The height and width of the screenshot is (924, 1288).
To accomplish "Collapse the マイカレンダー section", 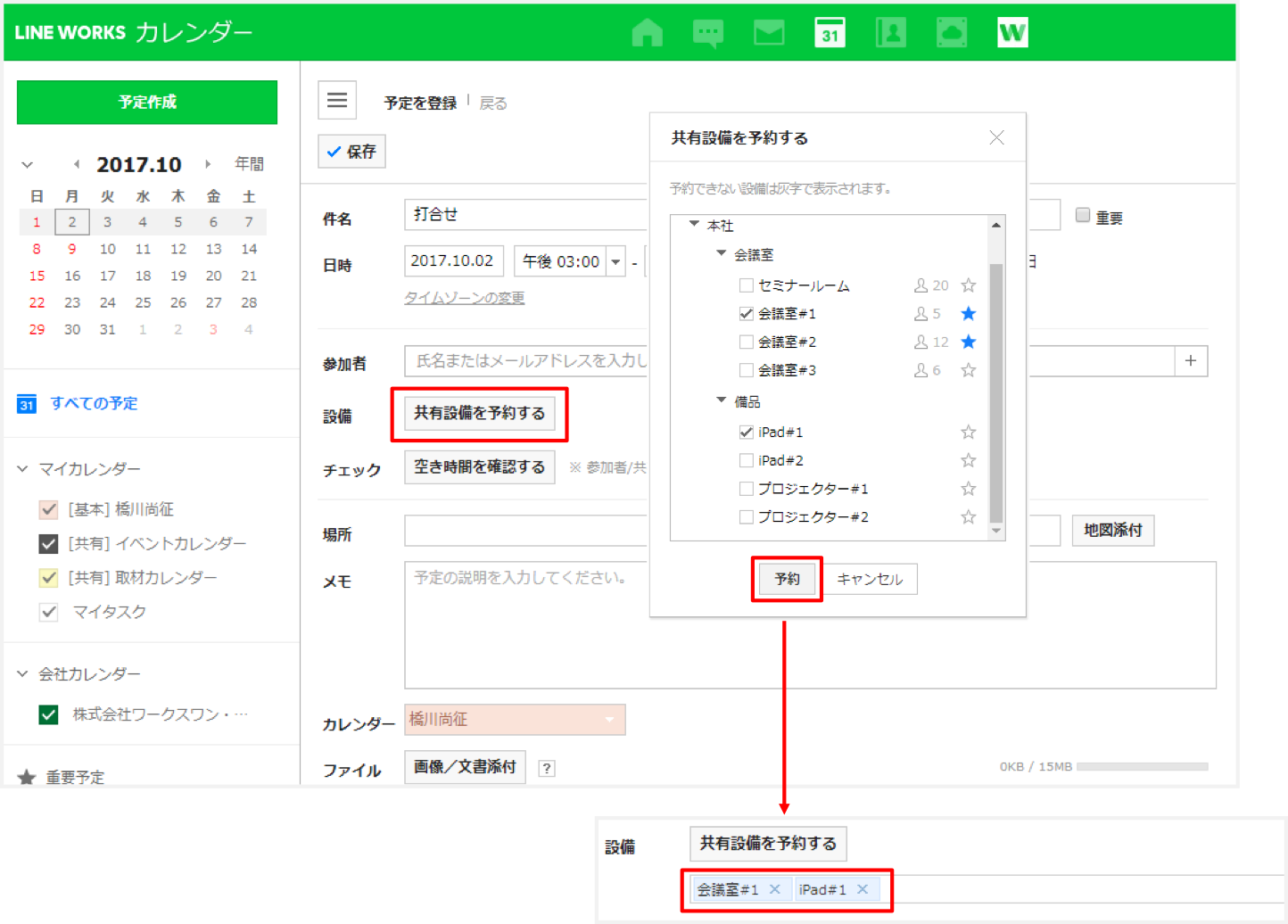I will pos(23,469).
